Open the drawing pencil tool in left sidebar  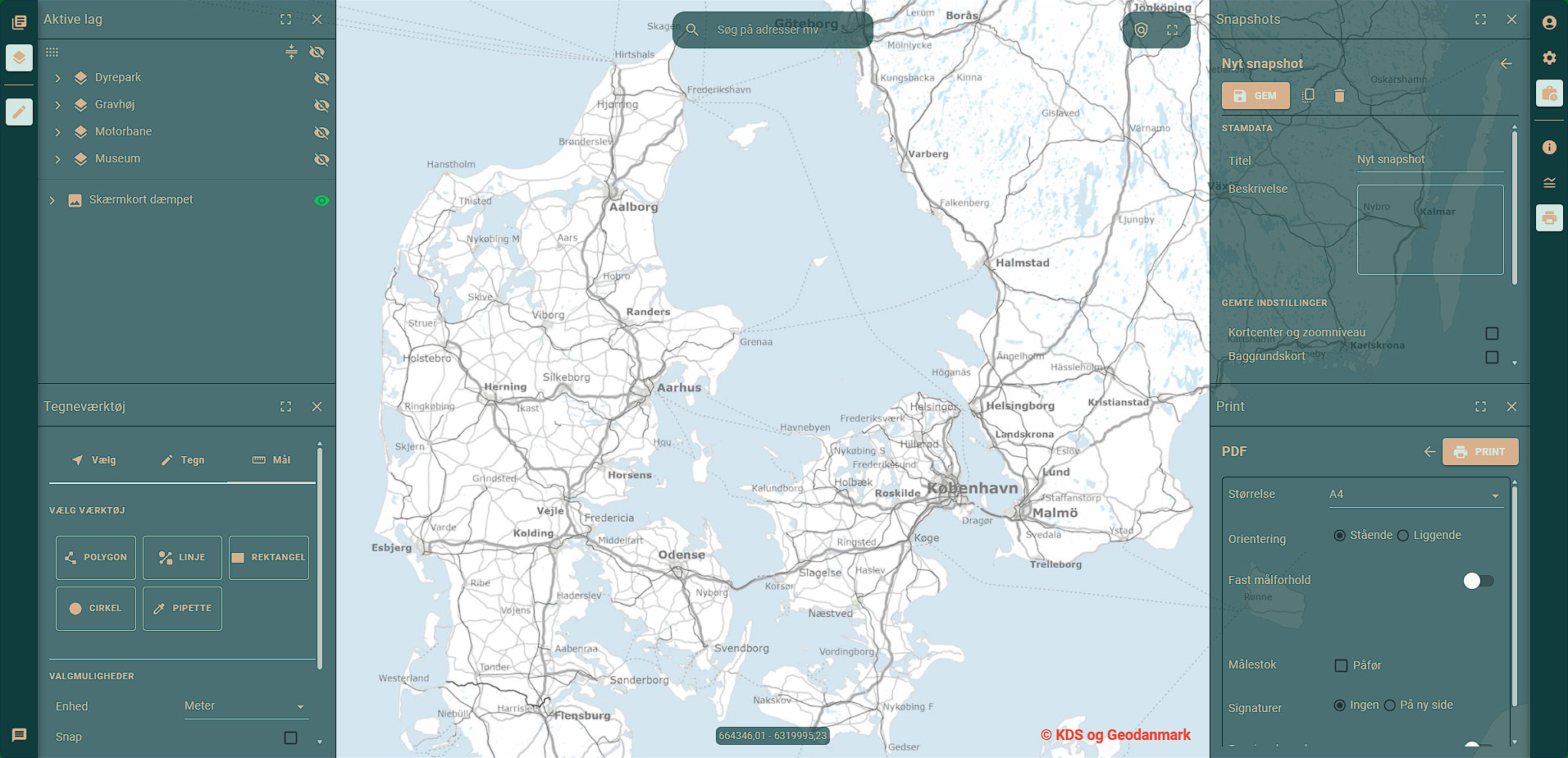pos(19,112)
